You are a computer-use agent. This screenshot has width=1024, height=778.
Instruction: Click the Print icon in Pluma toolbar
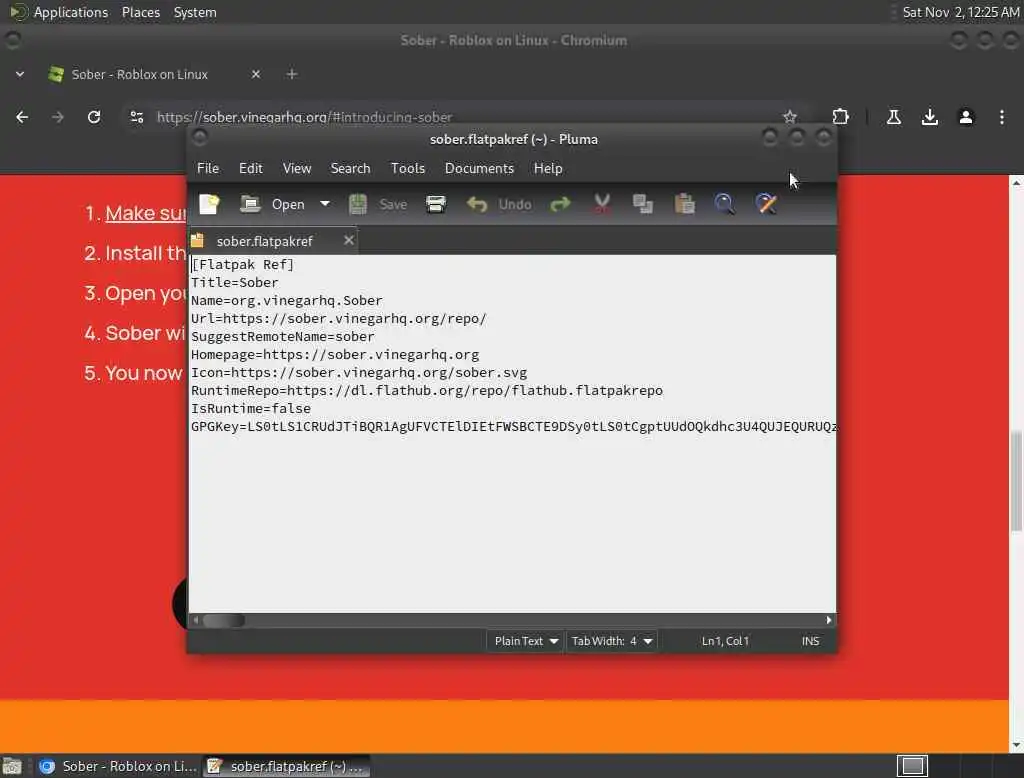pyautogui.click(x=436, y=204)
